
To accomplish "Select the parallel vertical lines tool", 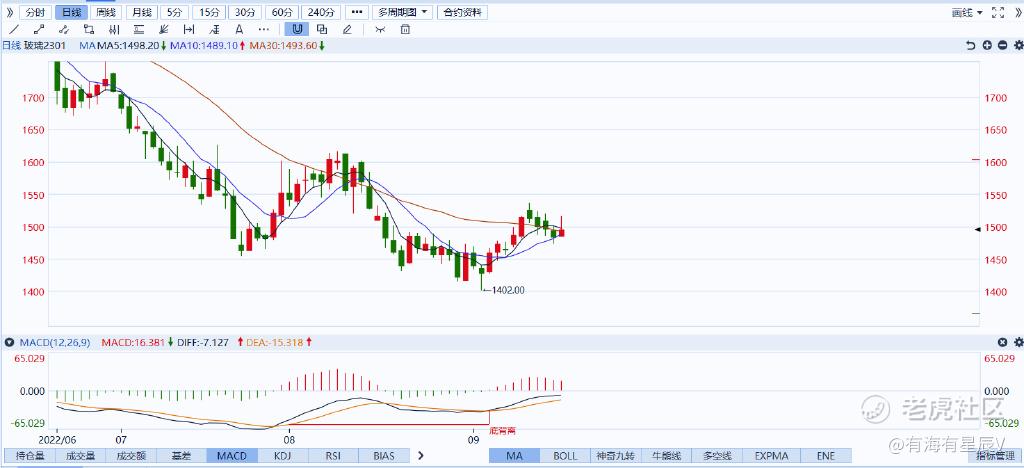I will click(x=114, y=29).
